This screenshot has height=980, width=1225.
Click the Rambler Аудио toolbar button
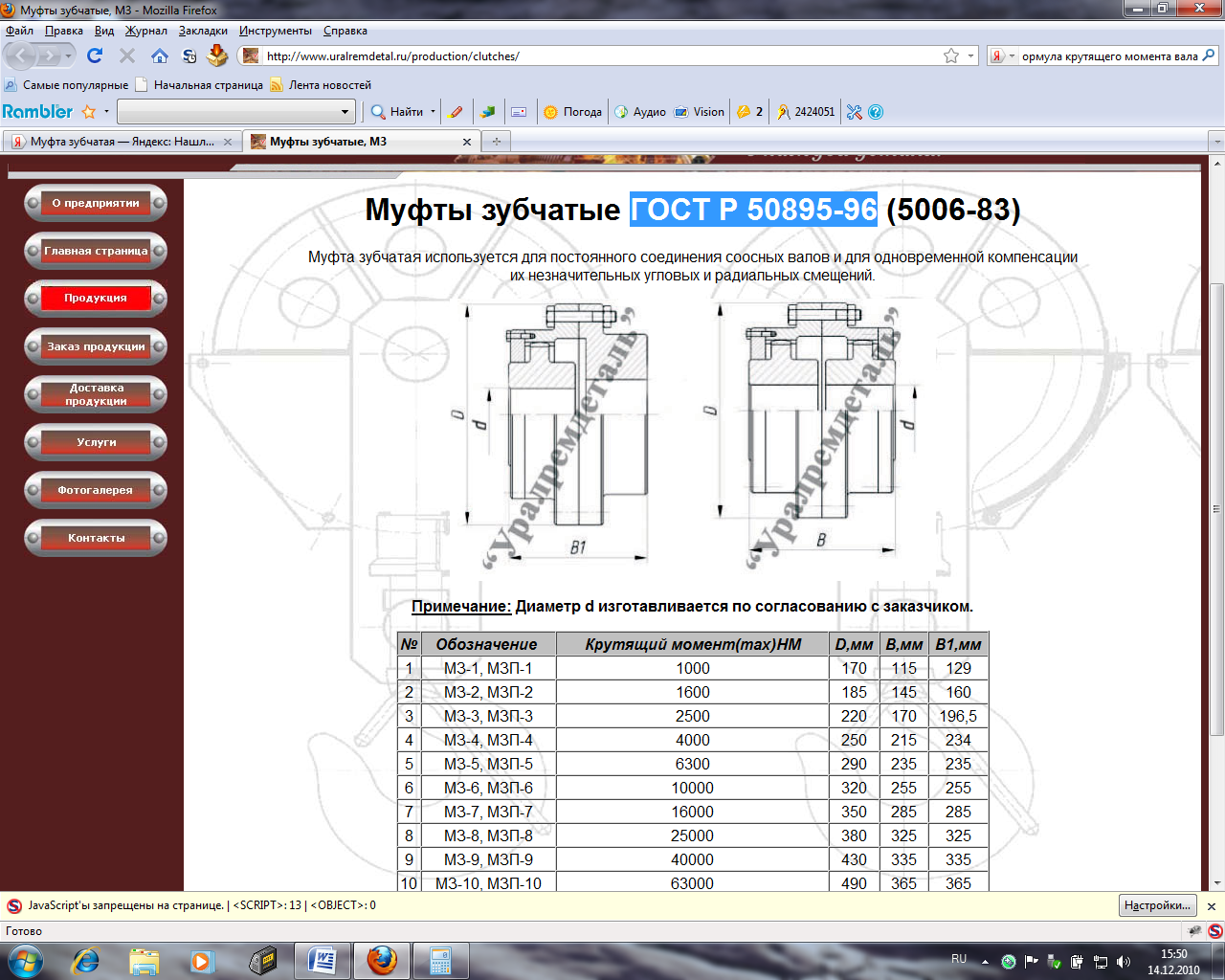tap(640, 112)
